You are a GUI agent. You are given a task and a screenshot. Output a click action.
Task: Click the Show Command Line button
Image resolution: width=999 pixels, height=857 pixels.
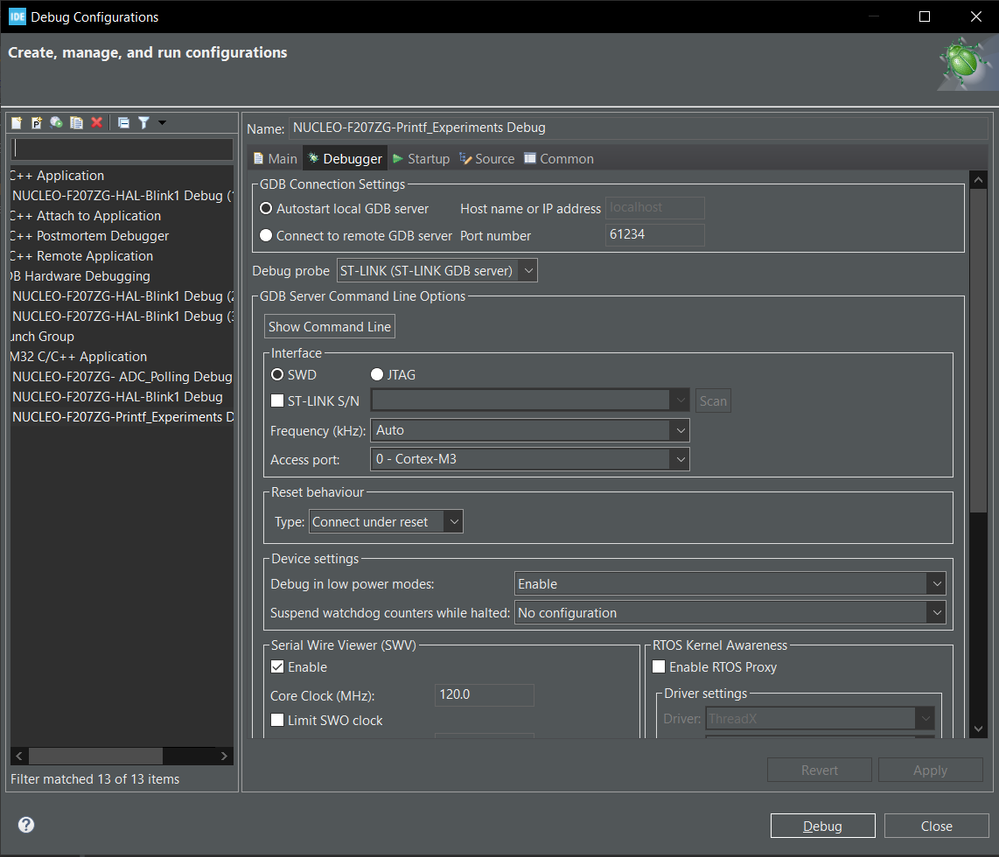click(x=329, y=327)
